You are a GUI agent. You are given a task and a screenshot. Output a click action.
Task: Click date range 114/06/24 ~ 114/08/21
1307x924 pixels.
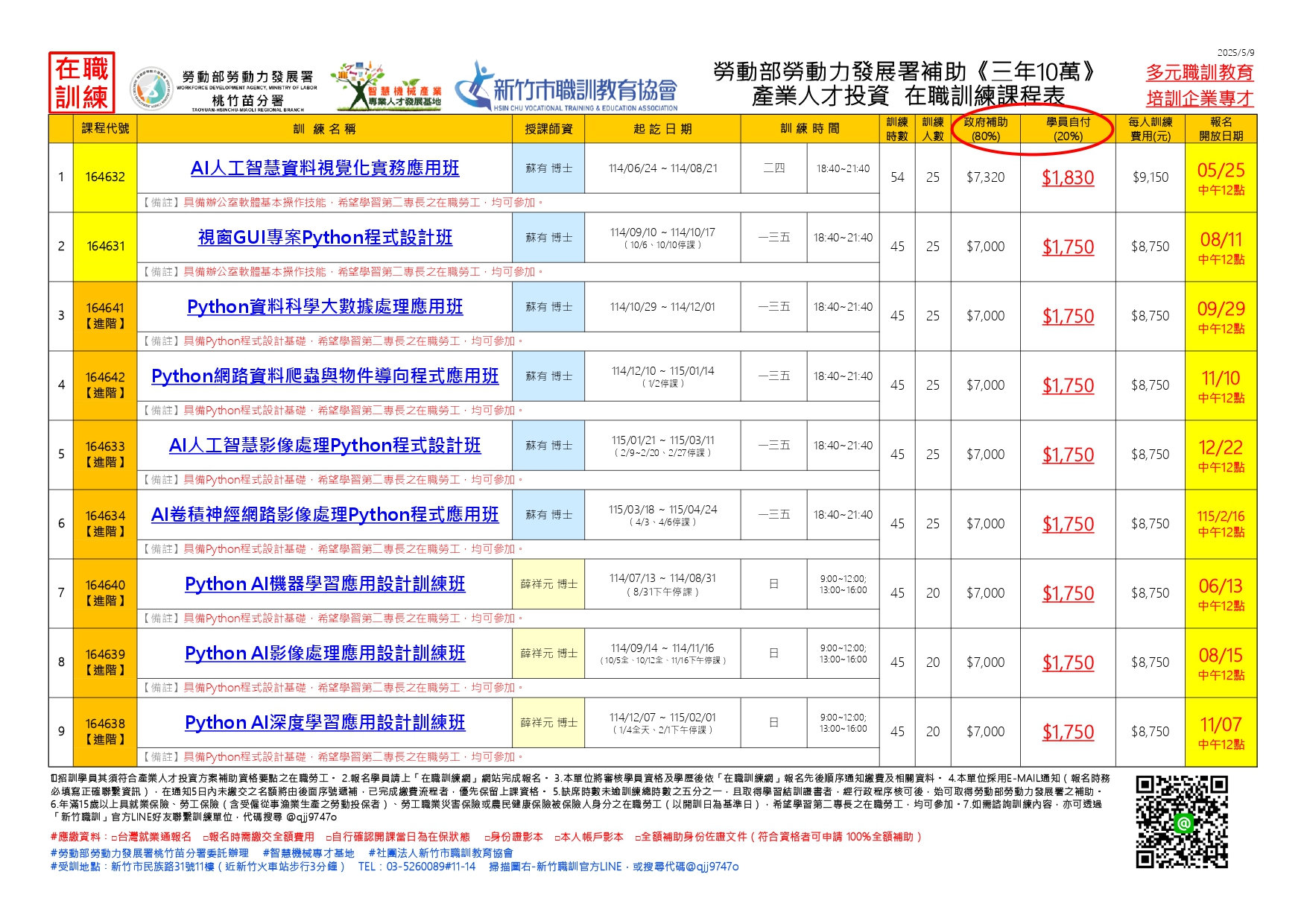(x=662, y=168)
